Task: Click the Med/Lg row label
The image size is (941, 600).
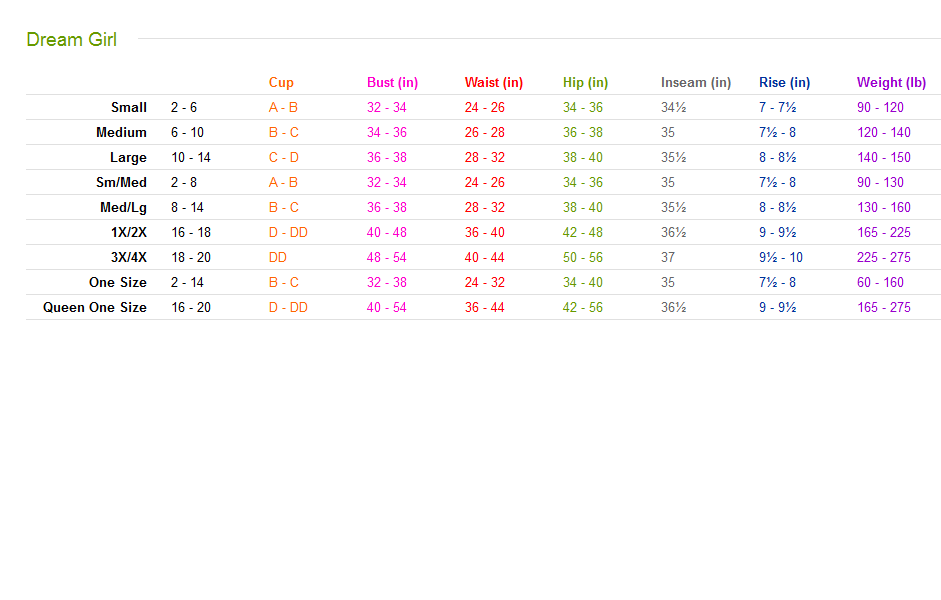Action: (124, 208)
